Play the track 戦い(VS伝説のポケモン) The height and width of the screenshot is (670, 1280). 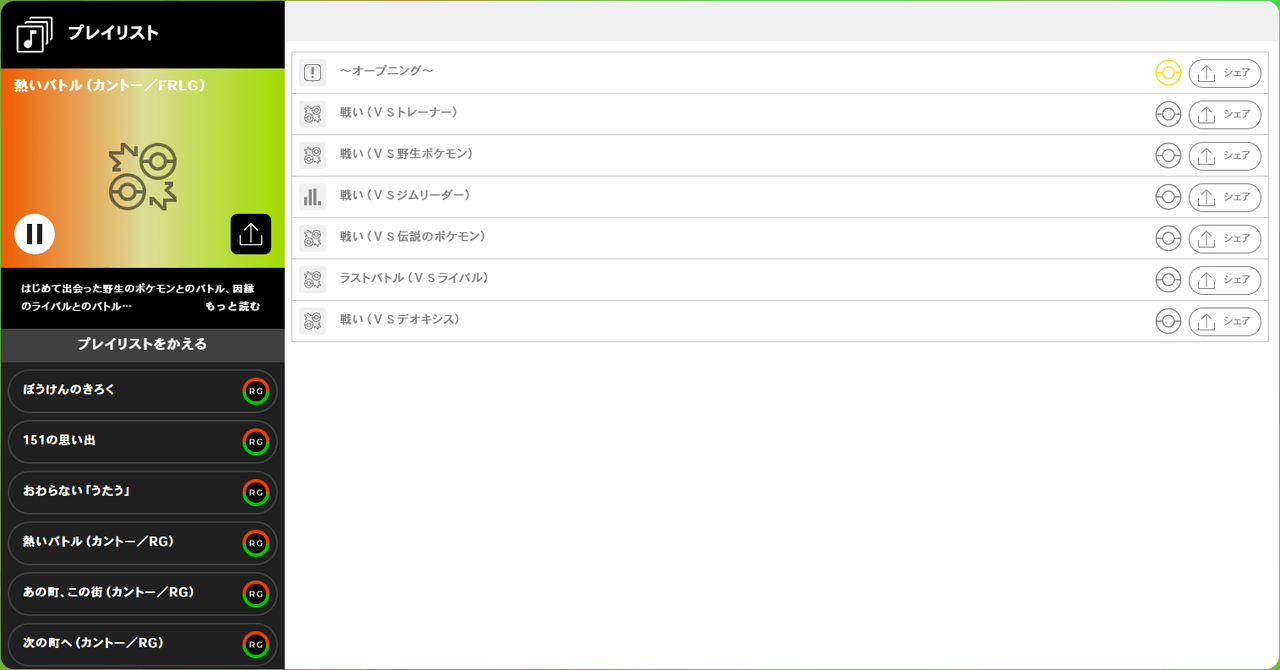click(412, 237)
